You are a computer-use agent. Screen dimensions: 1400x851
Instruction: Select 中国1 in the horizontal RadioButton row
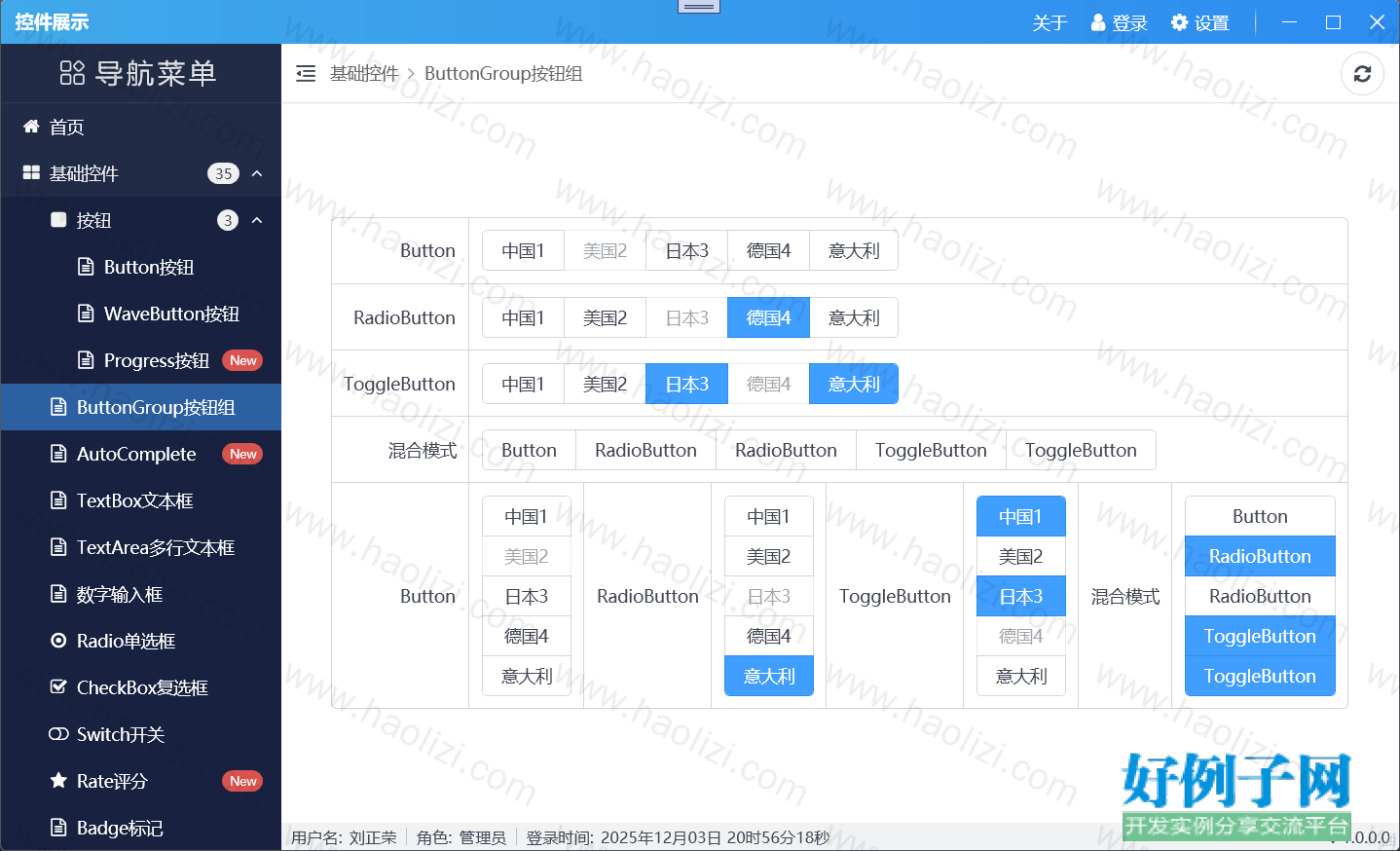[523, 317]
